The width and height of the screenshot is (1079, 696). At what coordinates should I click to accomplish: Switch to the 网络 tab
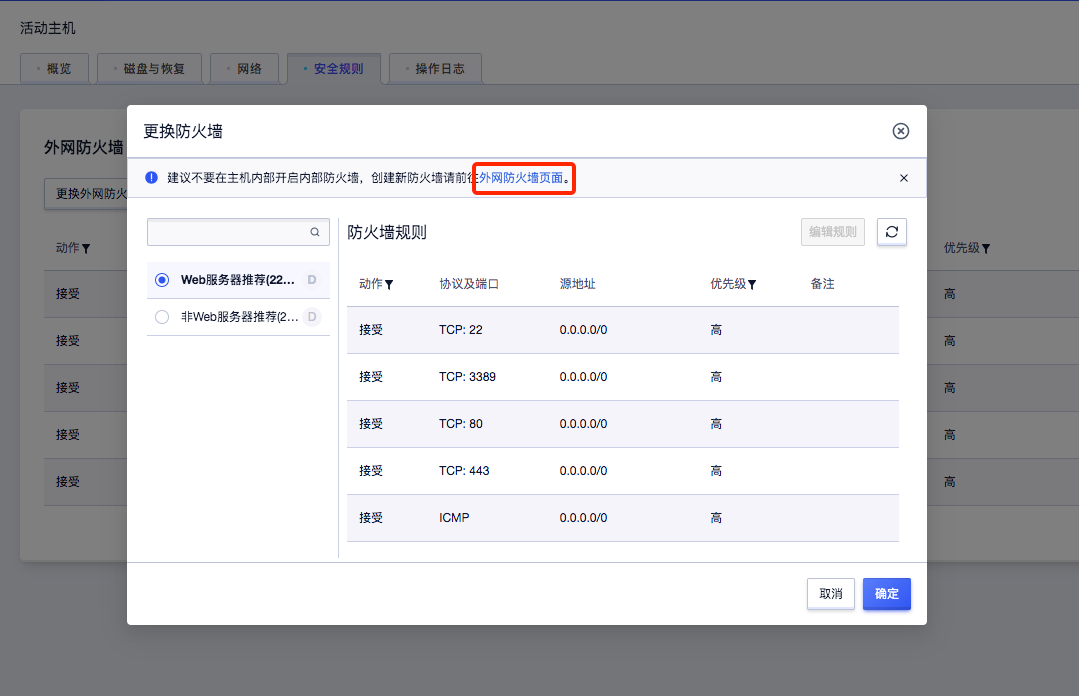coord(244,68)
